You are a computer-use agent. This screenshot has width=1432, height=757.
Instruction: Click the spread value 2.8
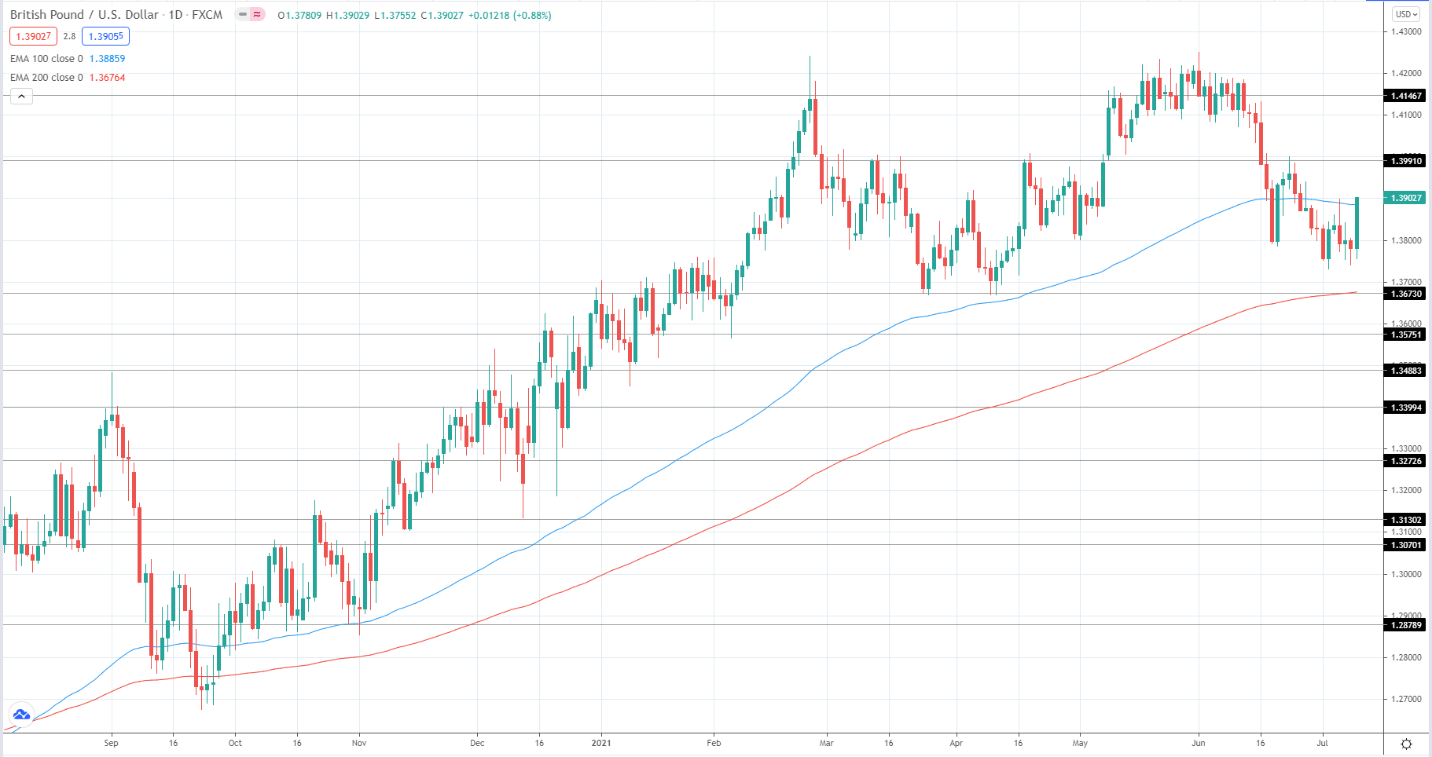pyautogui.click(x=69, y=36)
